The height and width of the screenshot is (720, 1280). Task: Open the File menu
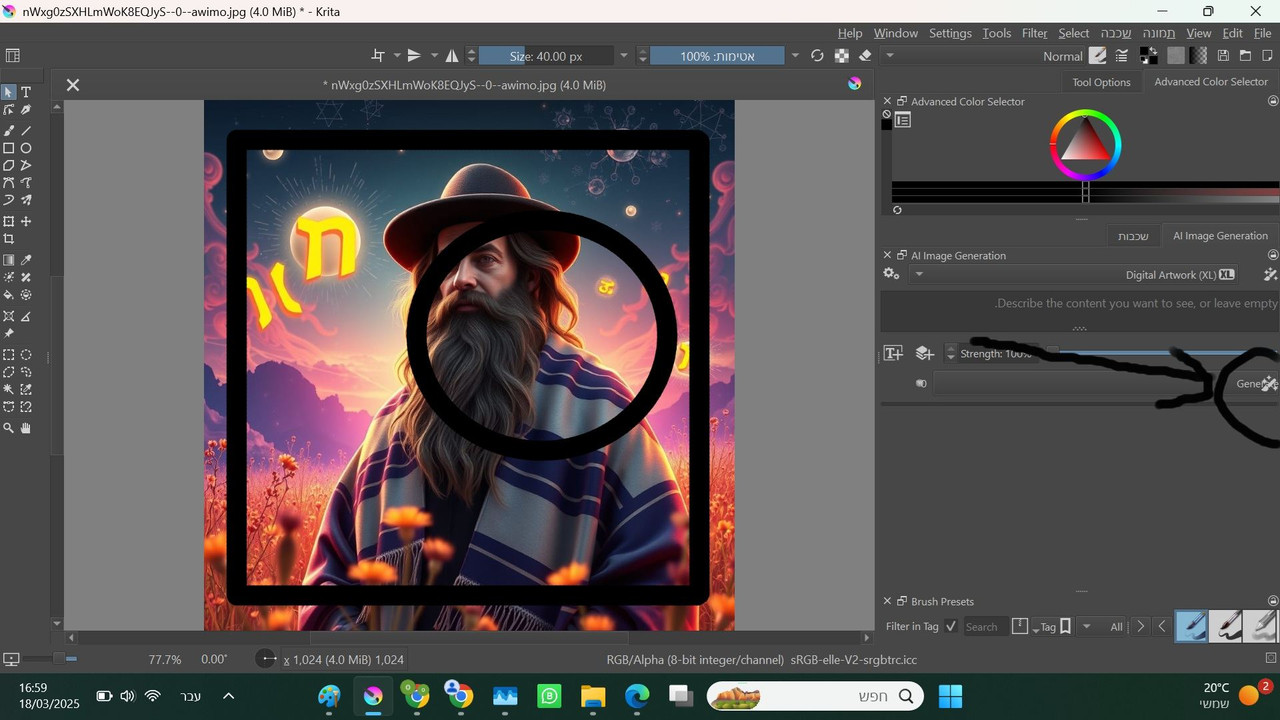pyautogui.click(x=1262, y=33)
